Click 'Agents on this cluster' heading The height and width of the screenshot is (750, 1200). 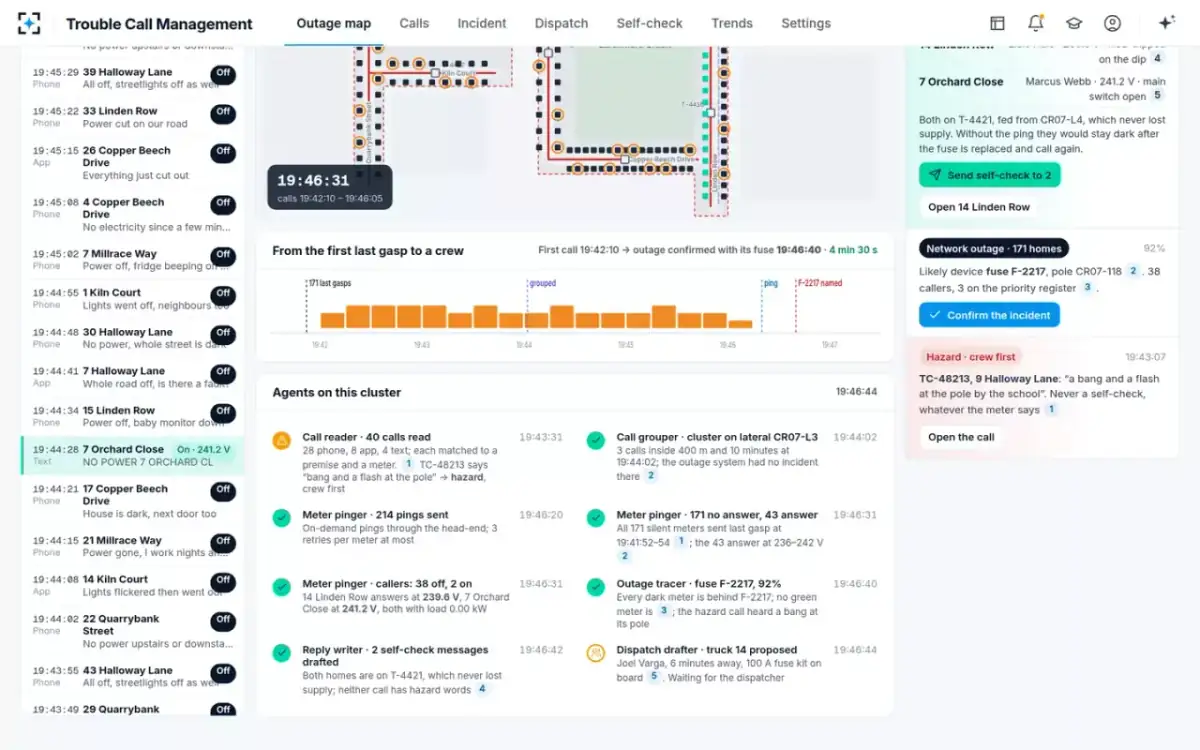coord(337,393)
